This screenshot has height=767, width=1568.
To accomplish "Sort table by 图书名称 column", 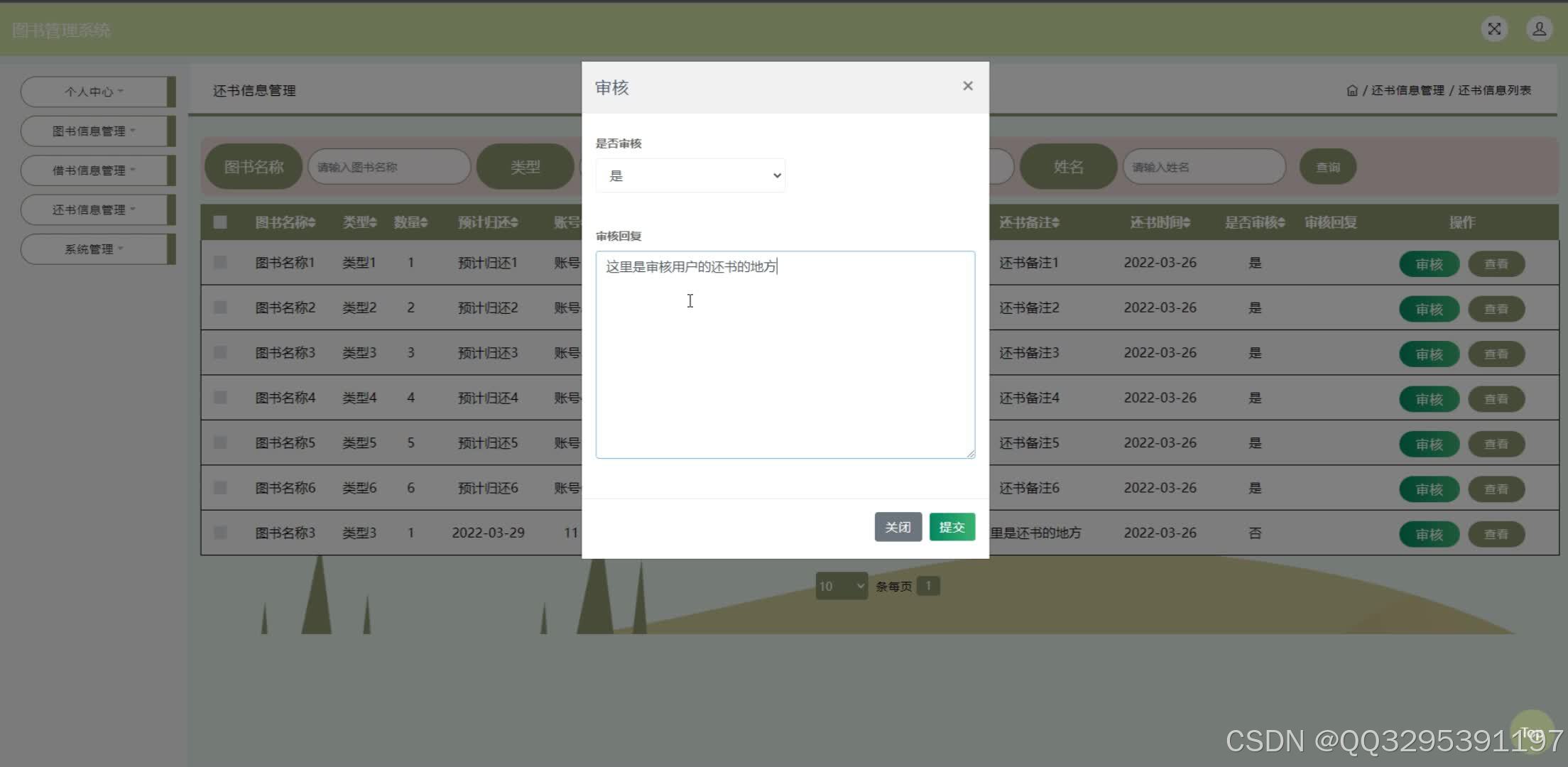I will (285, 222).
